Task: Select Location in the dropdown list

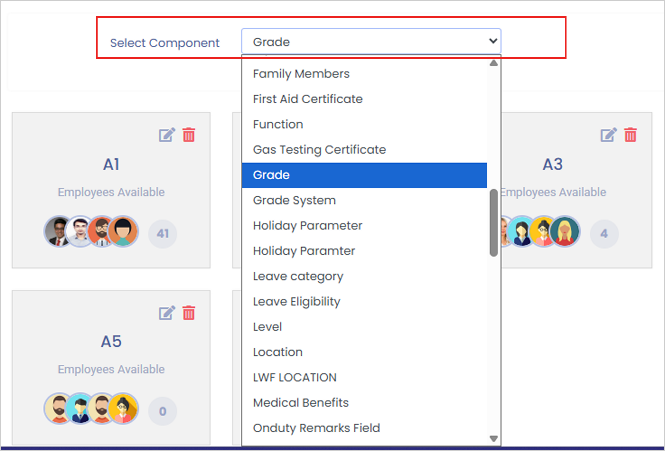Action: pyautogui.click(x=278, y=352)
